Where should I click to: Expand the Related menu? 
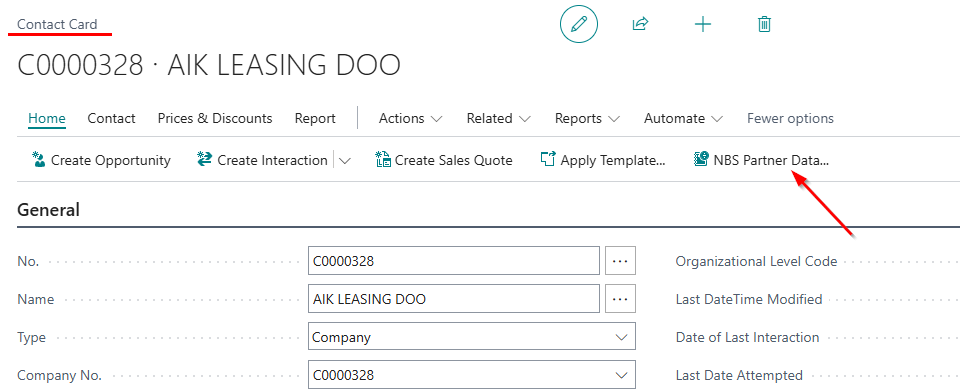[498, 118]
